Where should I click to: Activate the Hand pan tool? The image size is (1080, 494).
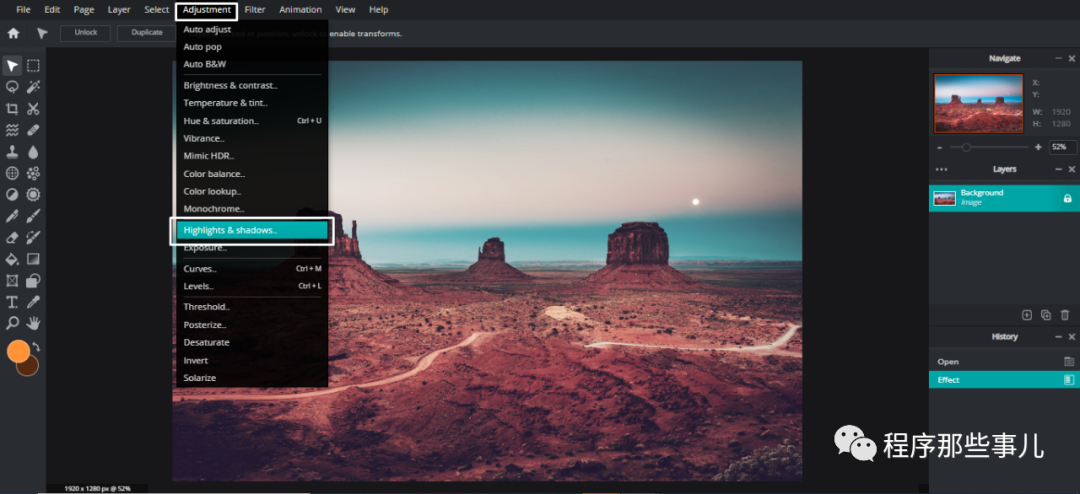pyautogui.click(x=33, y=323)
